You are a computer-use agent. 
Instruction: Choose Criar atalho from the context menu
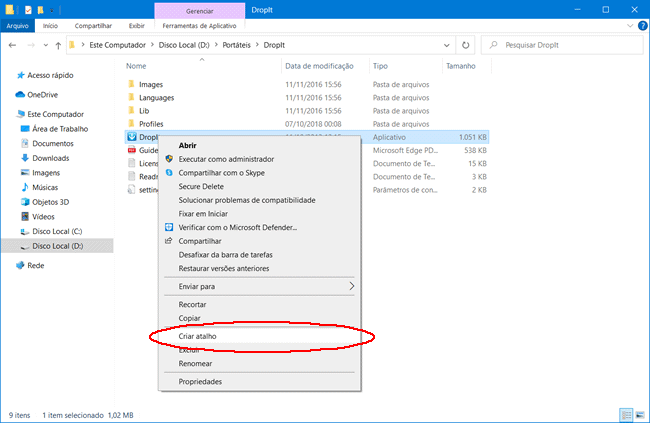197,336
